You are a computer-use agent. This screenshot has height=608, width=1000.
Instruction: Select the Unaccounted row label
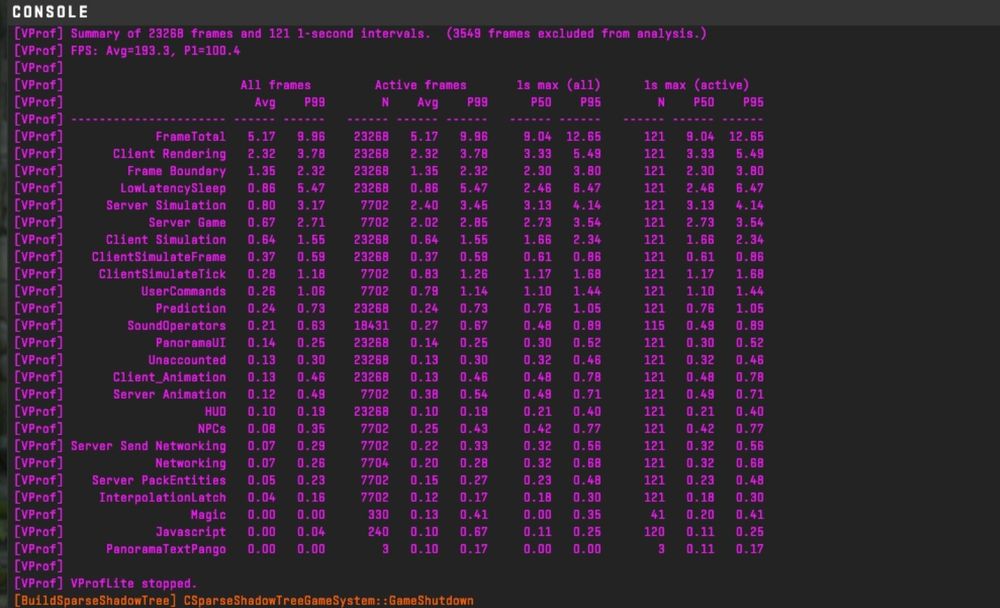(x=187, y=361)
